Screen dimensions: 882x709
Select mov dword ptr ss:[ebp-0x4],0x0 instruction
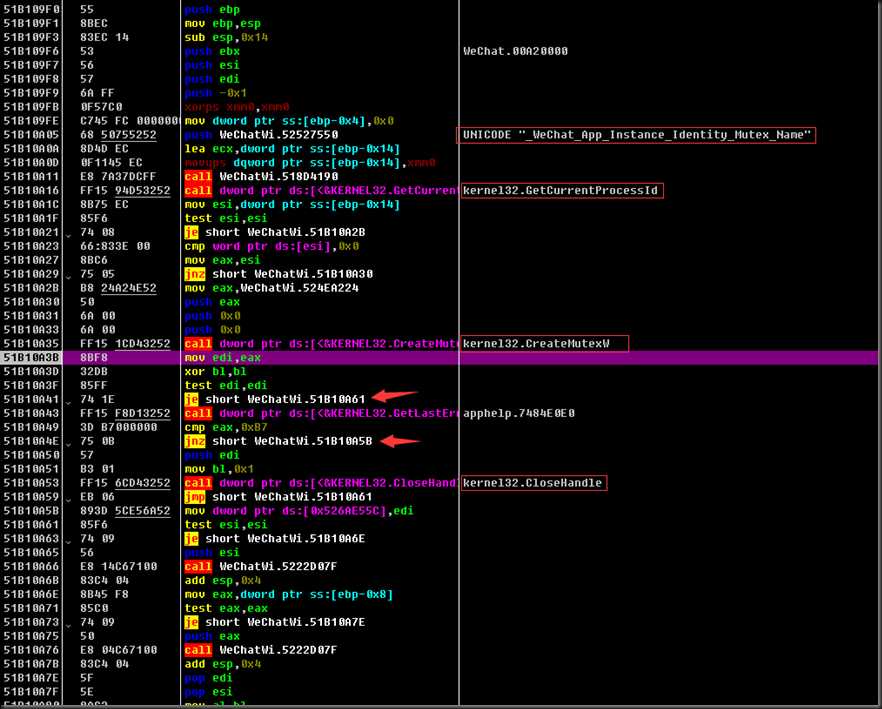pyautogui.click(x=289, y=121)
